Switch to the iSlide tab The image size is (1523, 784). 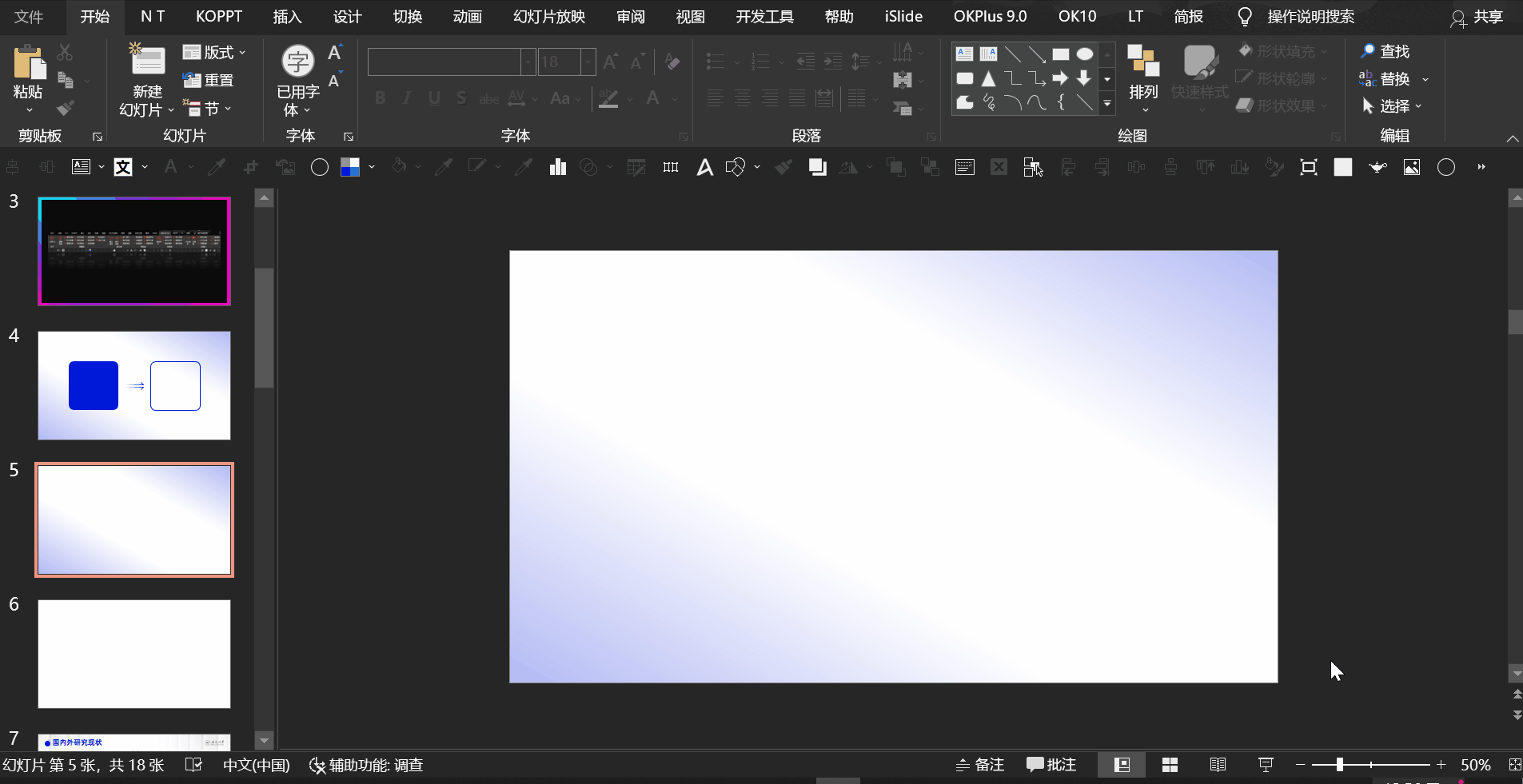click(903, 17)
